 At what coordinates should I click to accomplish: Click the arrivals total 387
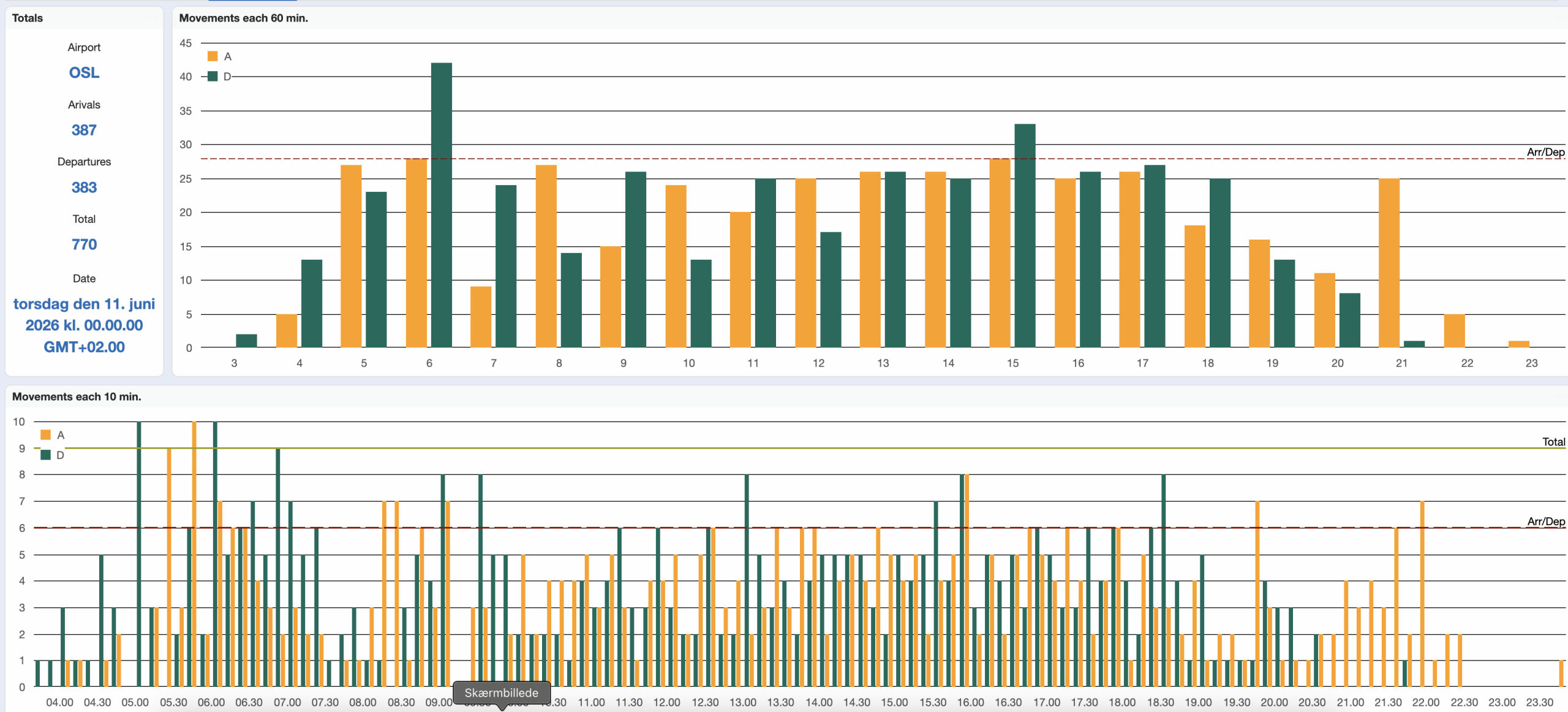84,130
